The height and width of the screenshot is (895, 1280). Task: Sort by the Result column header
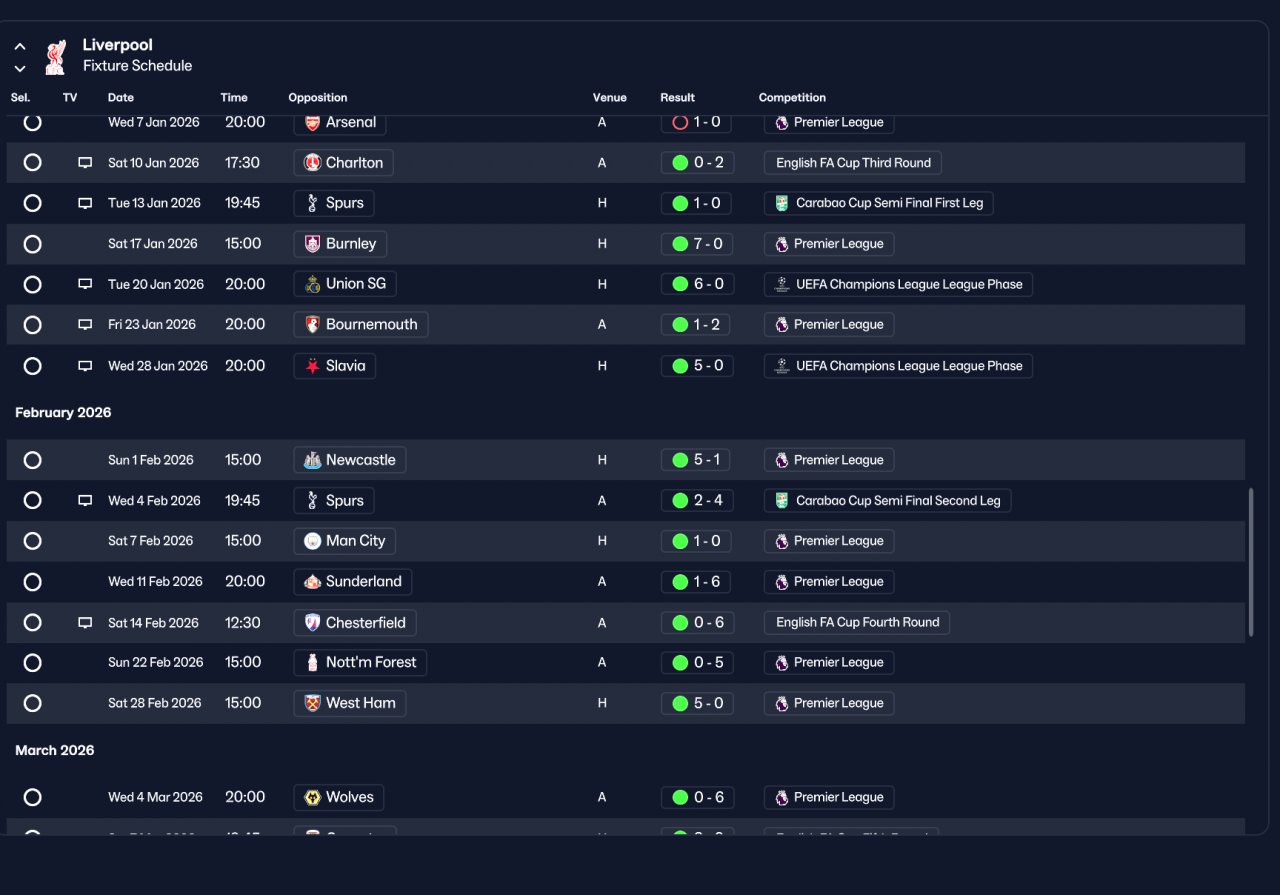[x=677, y=98]
